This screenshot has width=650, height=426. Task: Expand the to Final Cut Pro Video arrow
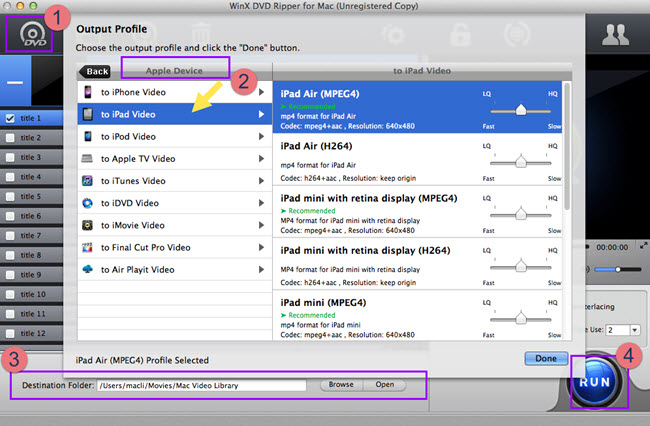pos(261,247)
